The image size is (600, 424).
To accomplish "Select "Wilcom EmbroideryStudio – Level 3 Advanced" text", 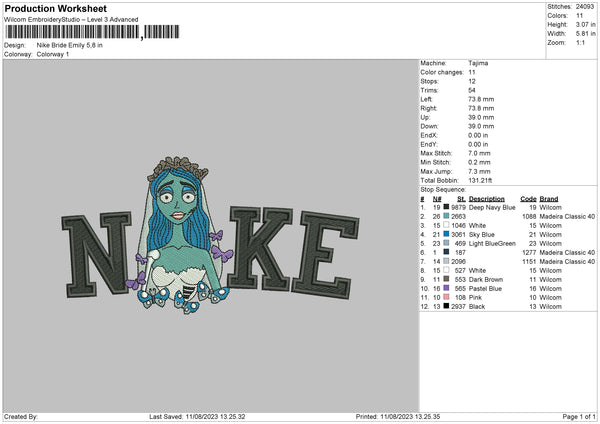I will 71,20.
